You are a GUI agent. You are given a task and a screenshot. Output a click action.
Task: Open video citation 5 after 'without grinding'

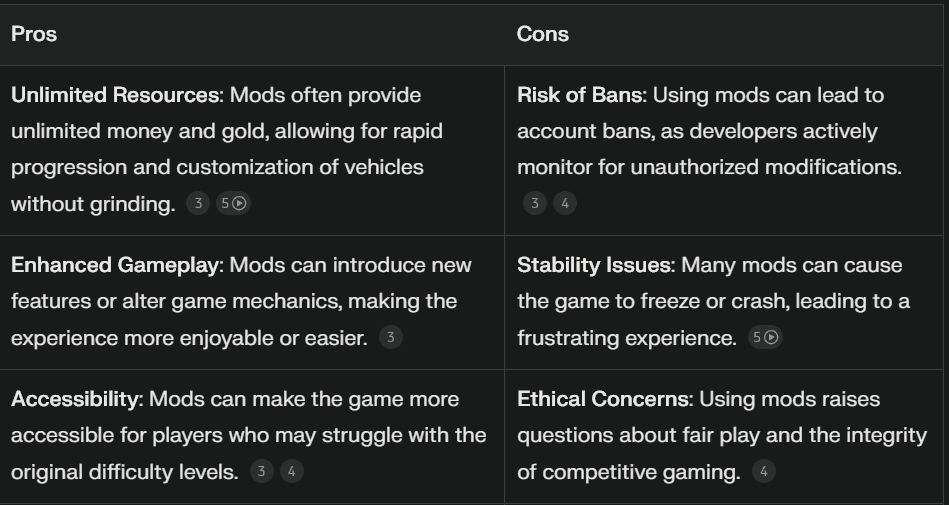point(233,203)
